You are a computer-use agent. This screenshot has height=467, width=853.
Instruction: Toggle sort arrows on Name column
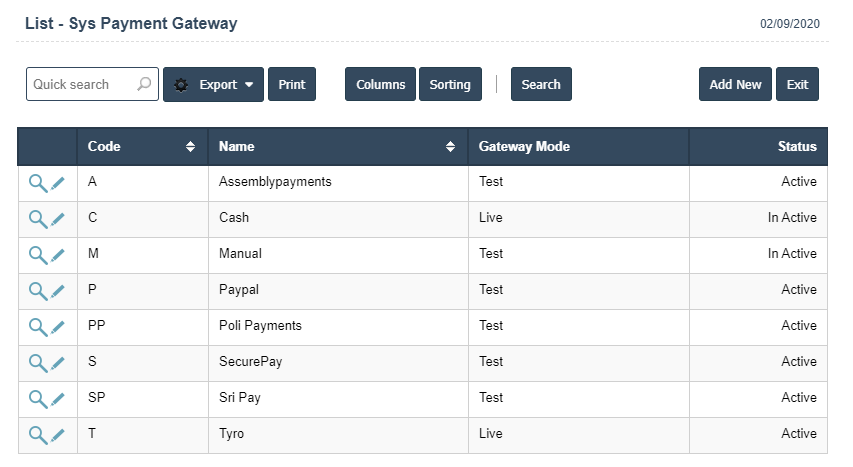pos(450,147)
